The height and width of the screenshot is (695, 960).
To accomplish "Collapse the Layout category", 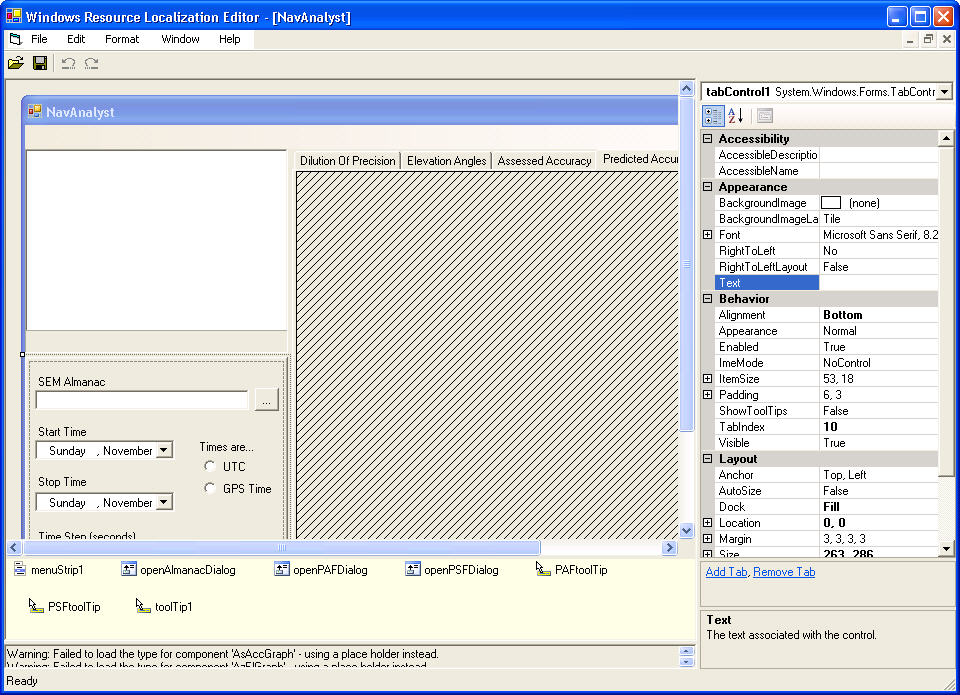I will click(708, 459).
